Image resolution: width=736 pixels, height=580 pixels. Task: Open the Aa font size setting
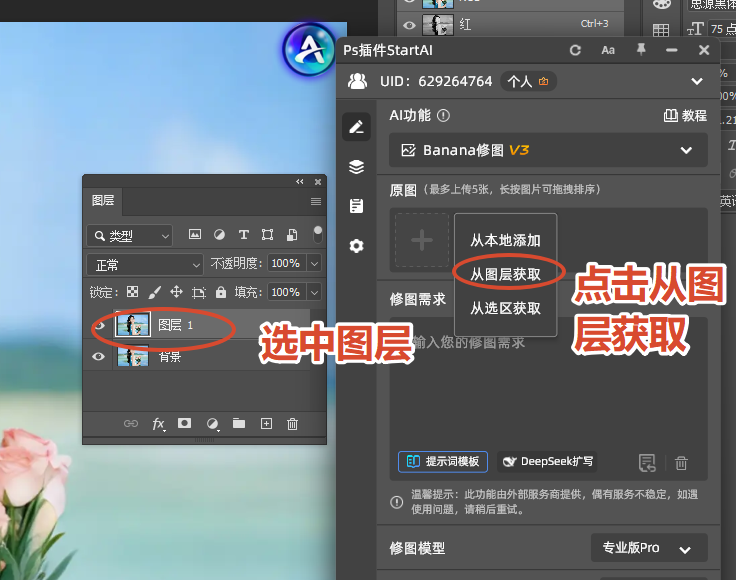point(608,50)
